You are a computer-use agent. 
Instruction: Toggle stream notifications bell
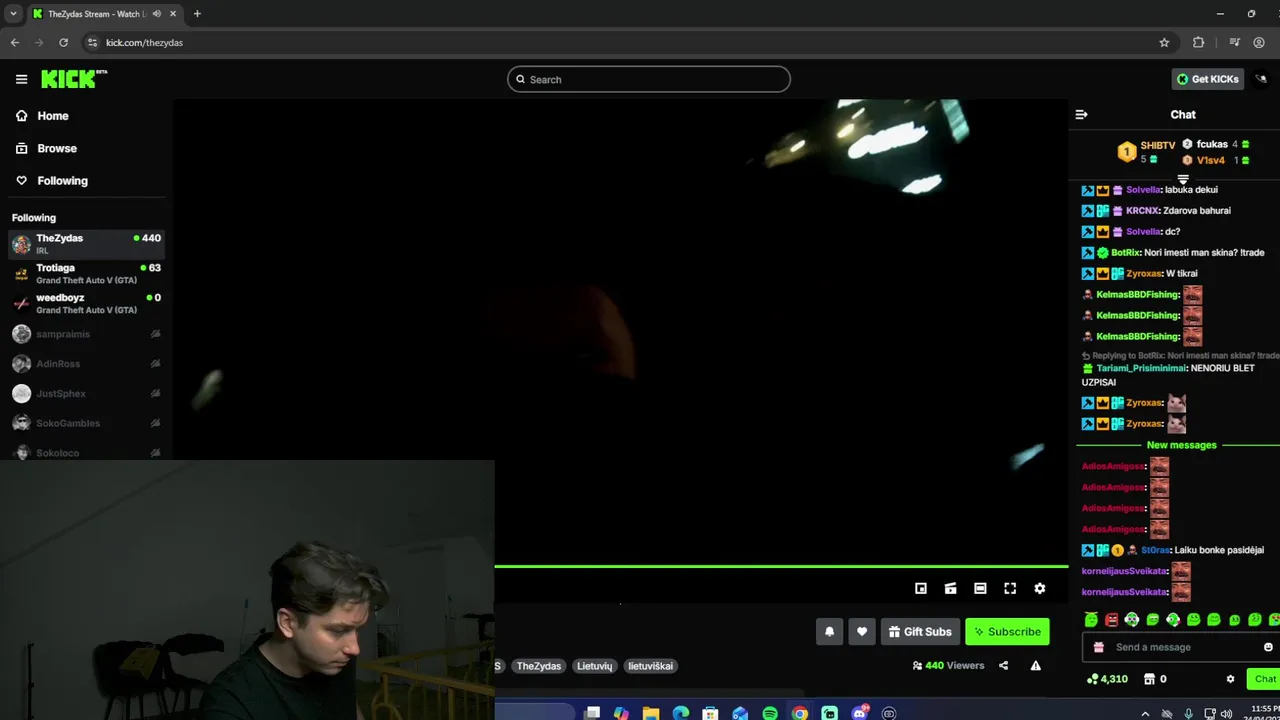829,631
